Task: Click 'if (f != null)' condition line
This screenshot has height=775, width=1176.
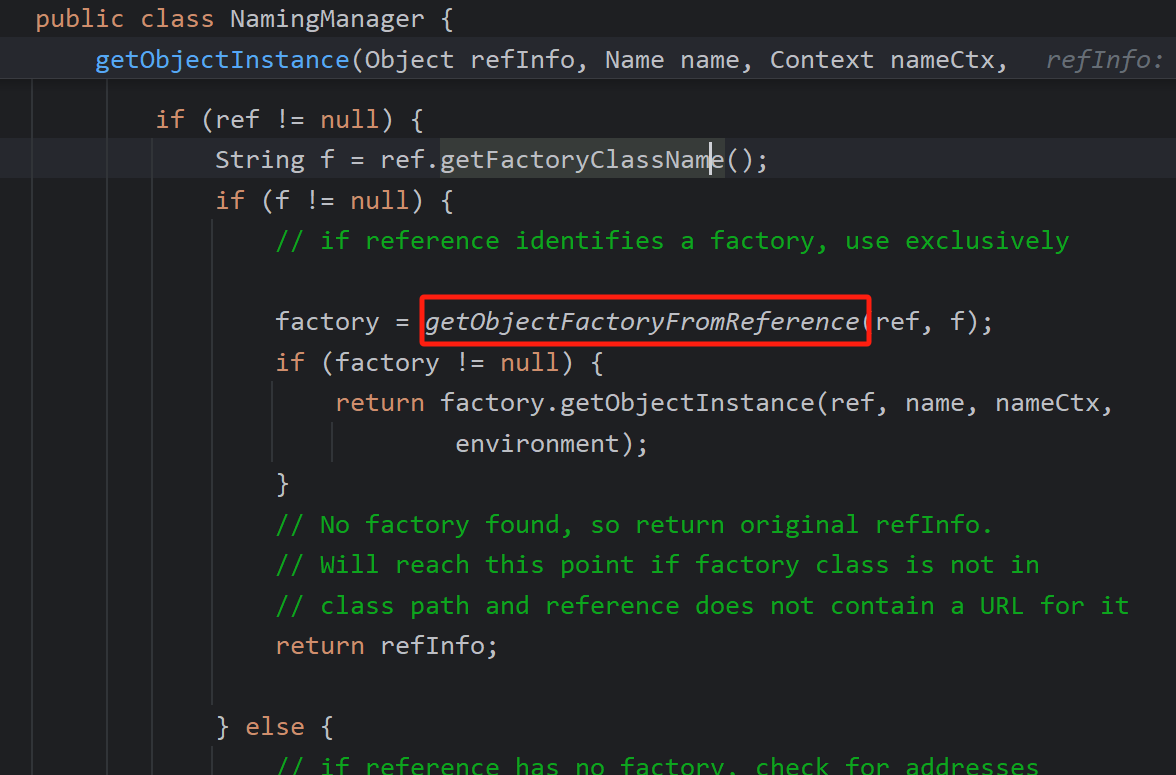Action: 334,200
